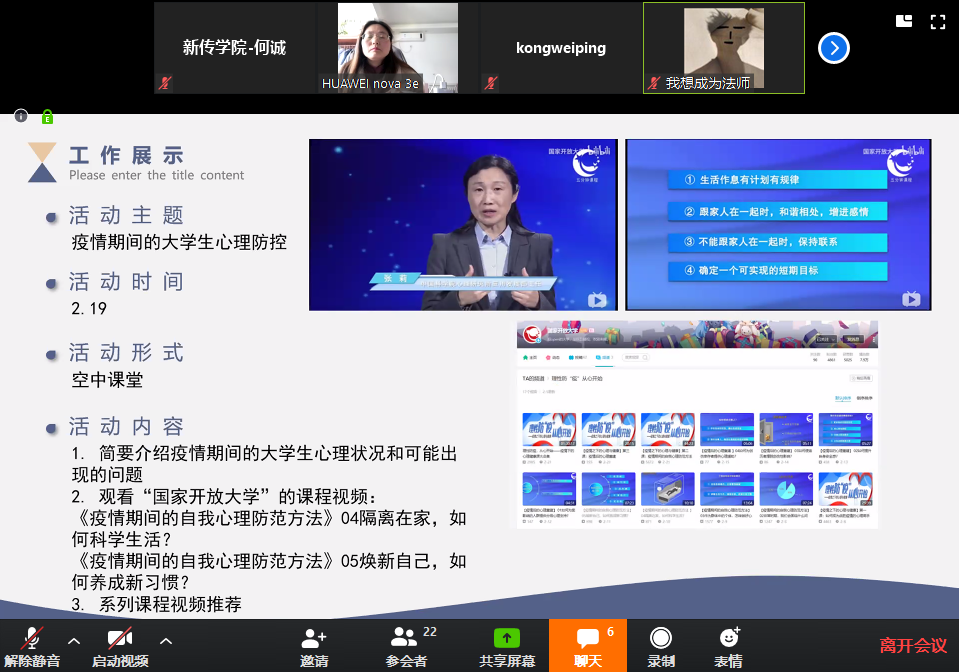The image size is (959, 672).
Task: Open the 参会者 participants list
Action: coord(406,646)
